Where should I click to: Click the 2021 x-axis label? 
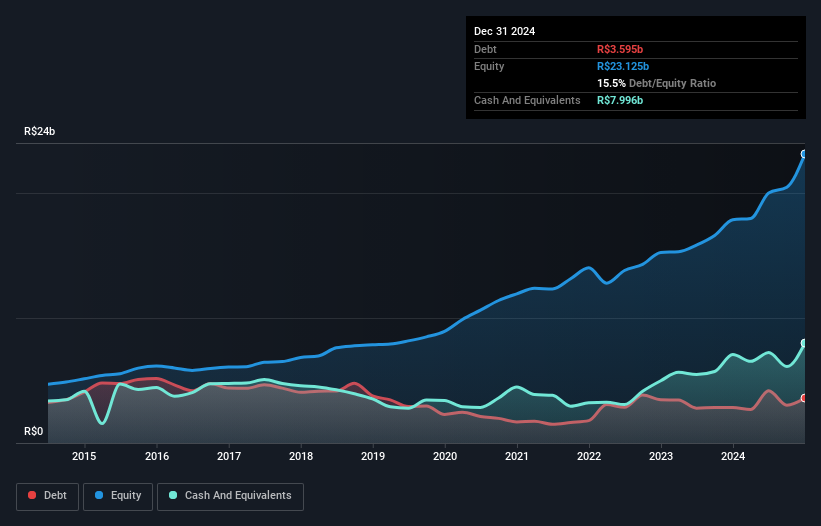tap(517, 456)
